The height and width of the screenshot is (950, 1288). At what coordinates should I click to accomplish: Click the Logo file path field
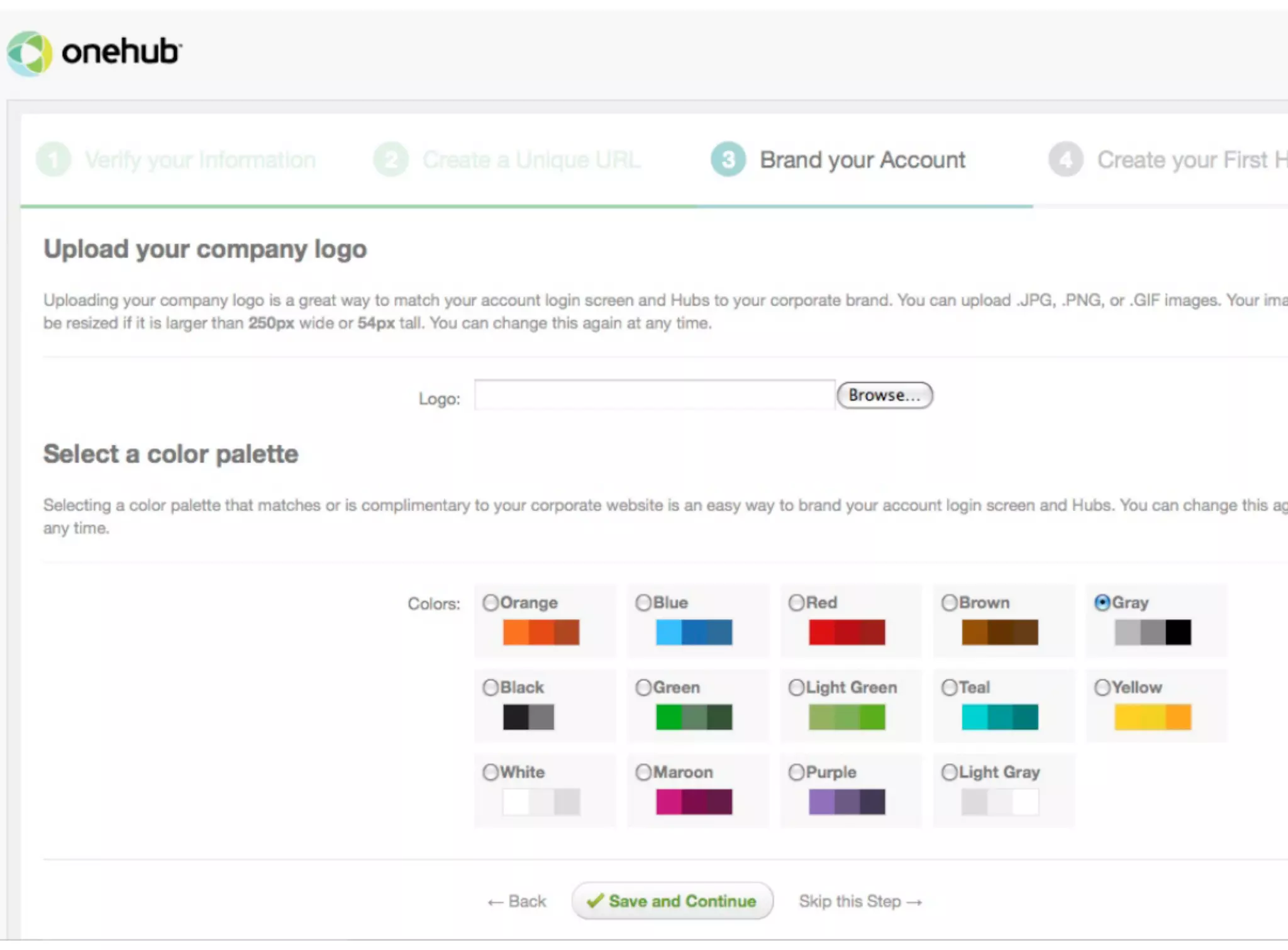pos(654,395)
